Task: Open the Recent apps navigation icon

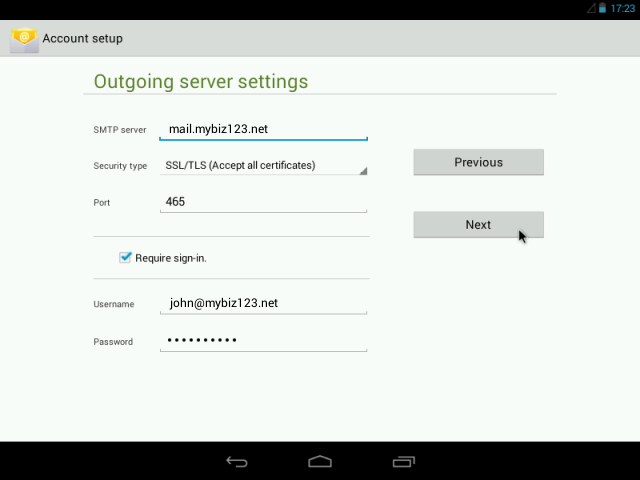Action: tap(404, 461)
